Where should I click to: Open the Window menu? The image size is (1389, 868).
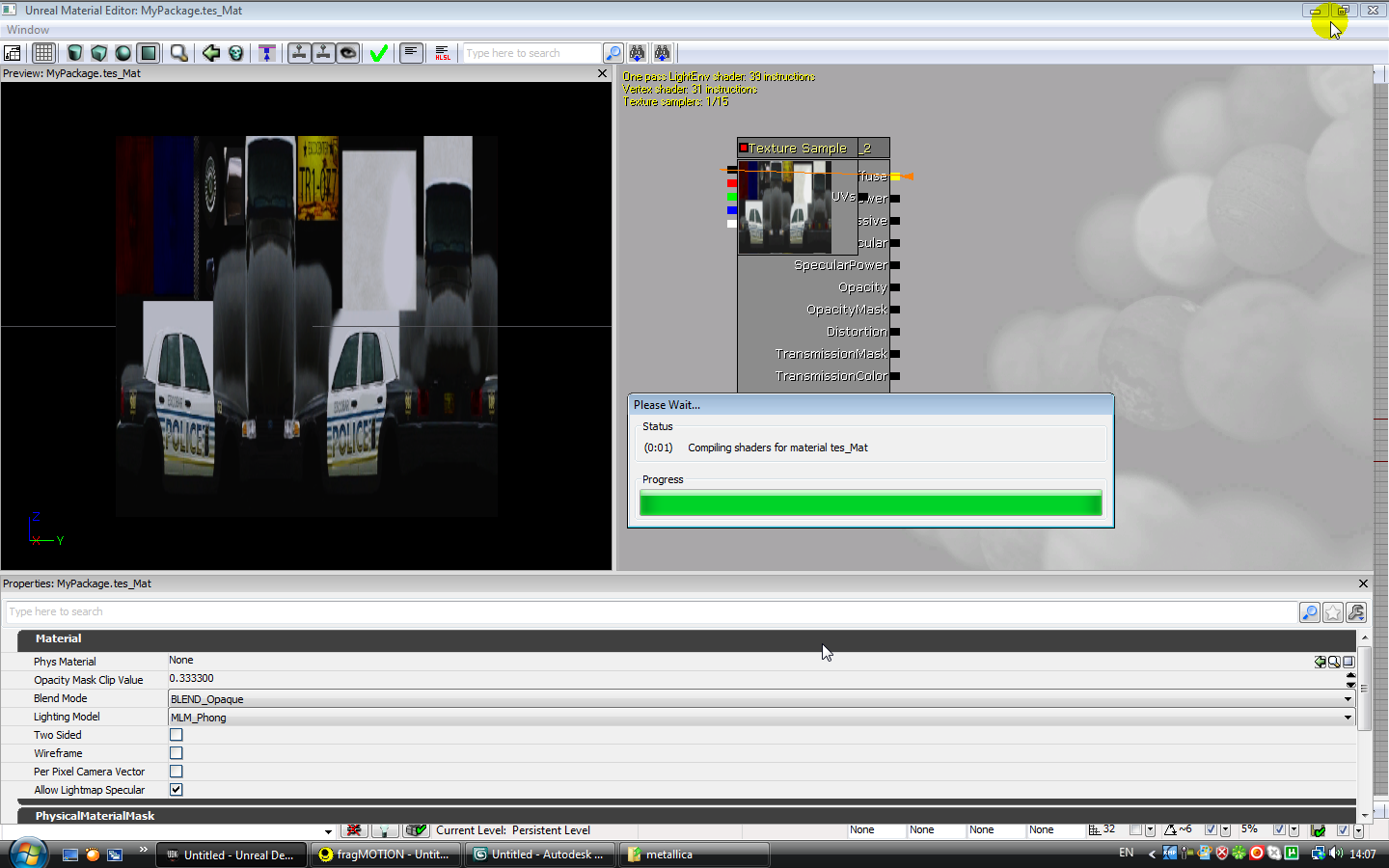click(x=28, y=30)
